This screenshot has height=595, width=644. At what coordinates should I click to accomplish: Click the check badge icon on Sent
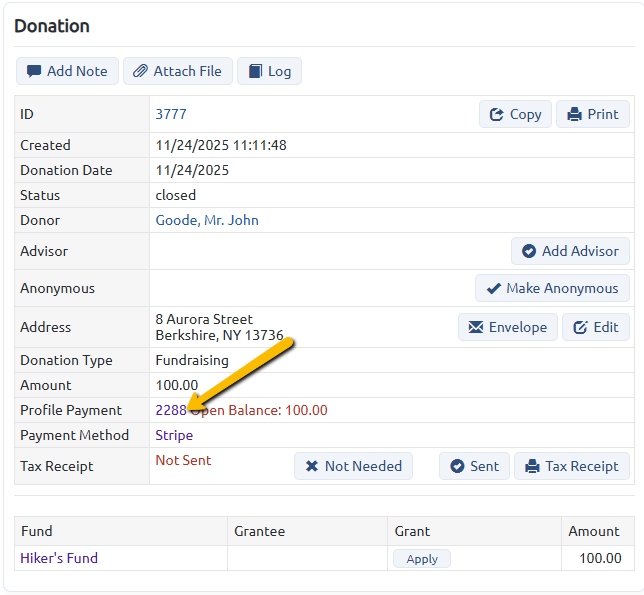457,466
